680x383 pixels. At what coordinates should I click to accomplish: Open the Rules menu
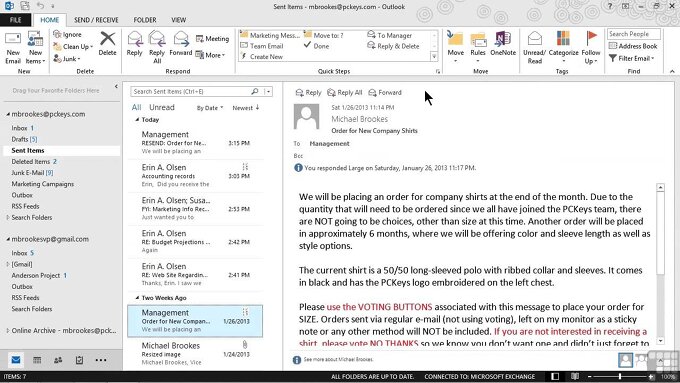(478, 48)
